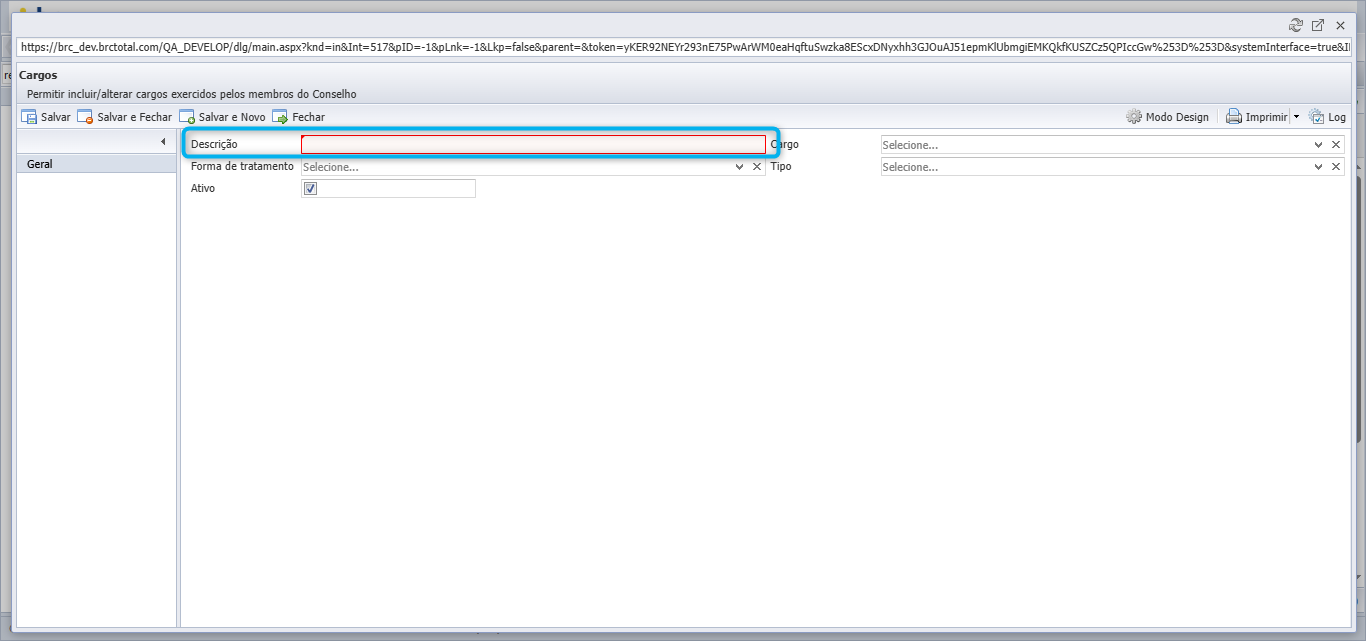This screenshot has height=641, width=1366.
Task: Clear the Forma de tratamento selection
Action: tap(757, 167)
